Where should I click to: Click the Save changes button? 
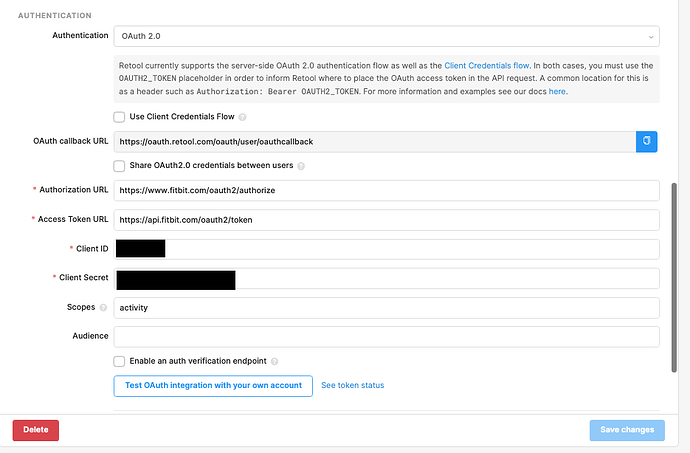point(627,430)
